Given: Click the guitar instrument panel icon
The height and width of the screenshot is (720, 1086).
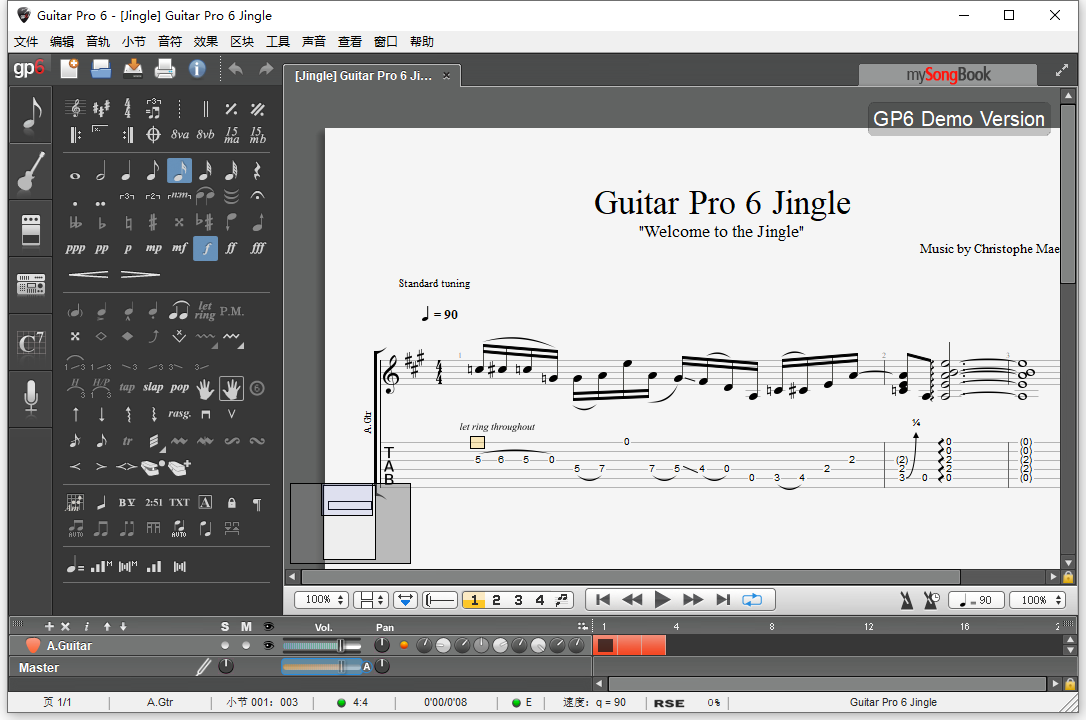Looking at the screenshot, I should [30, 171].
